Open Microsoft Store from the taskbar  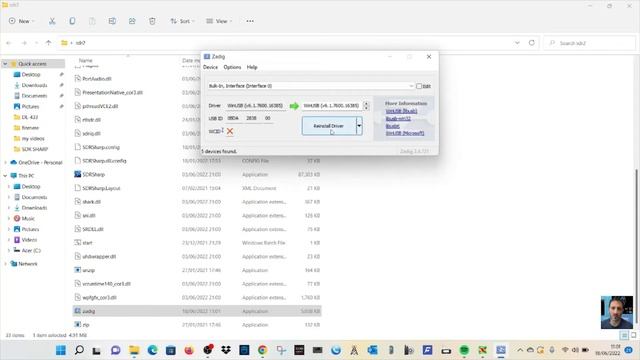pos(171,350)
